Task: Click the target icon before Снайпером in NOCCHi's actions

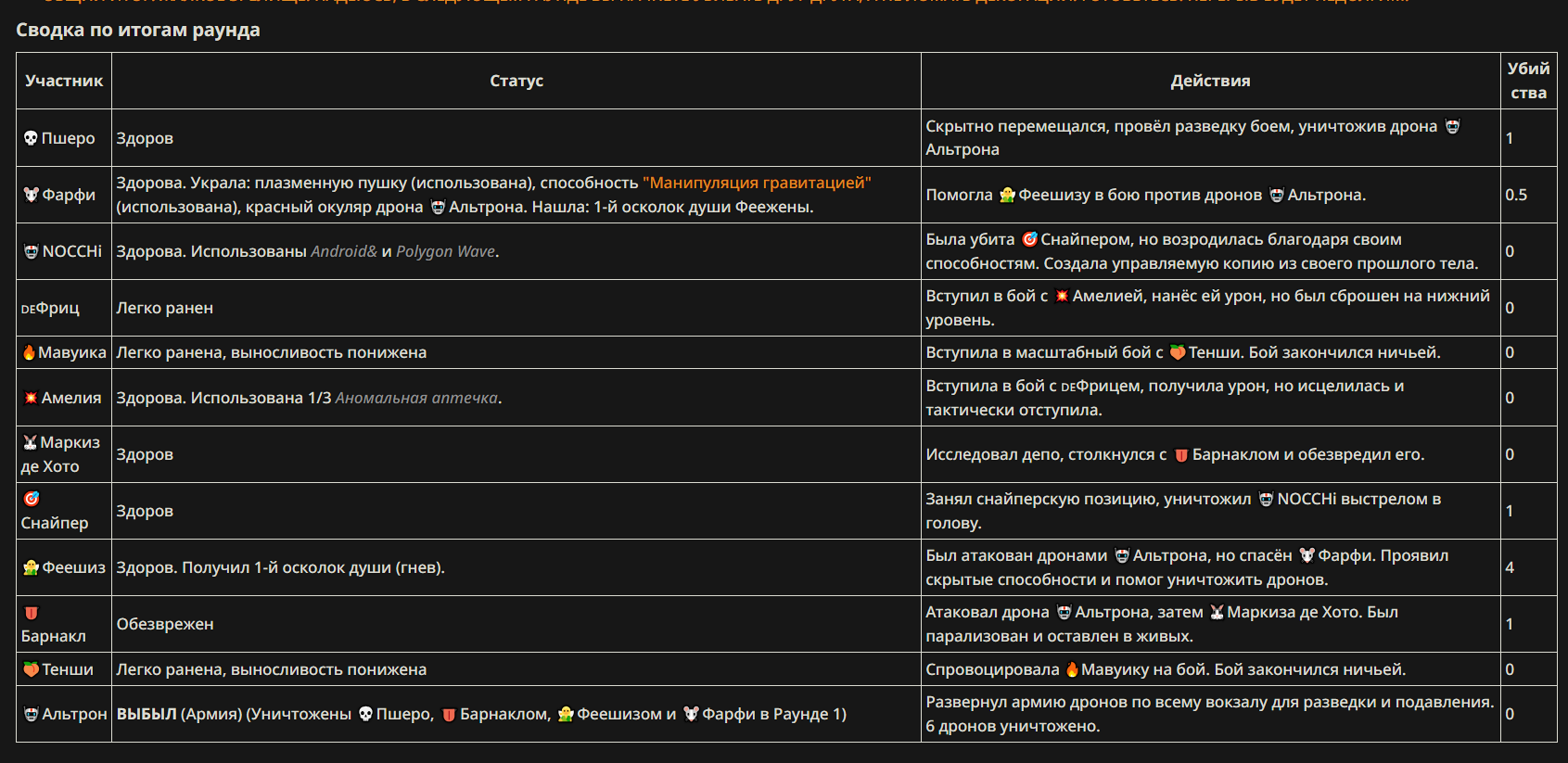Action: click(x=1029, y=239)
